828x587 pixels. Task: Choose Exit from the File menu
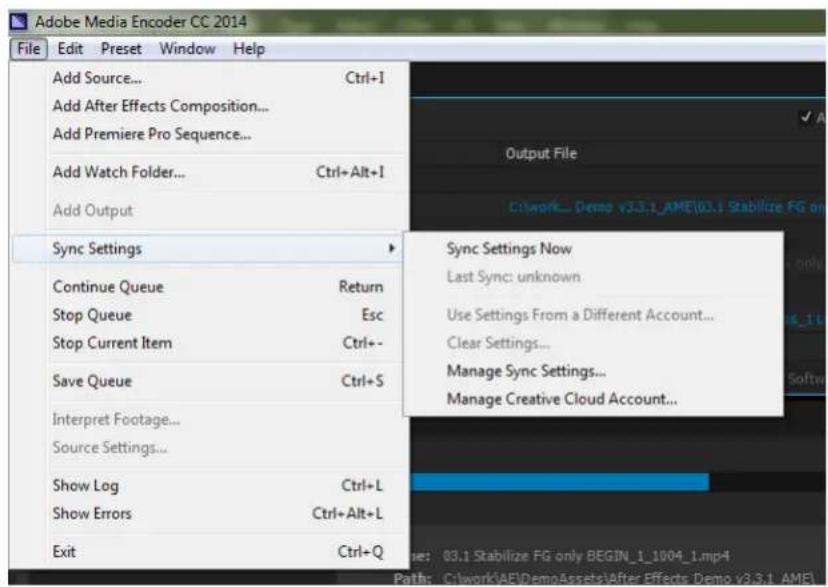click(210, 552)
